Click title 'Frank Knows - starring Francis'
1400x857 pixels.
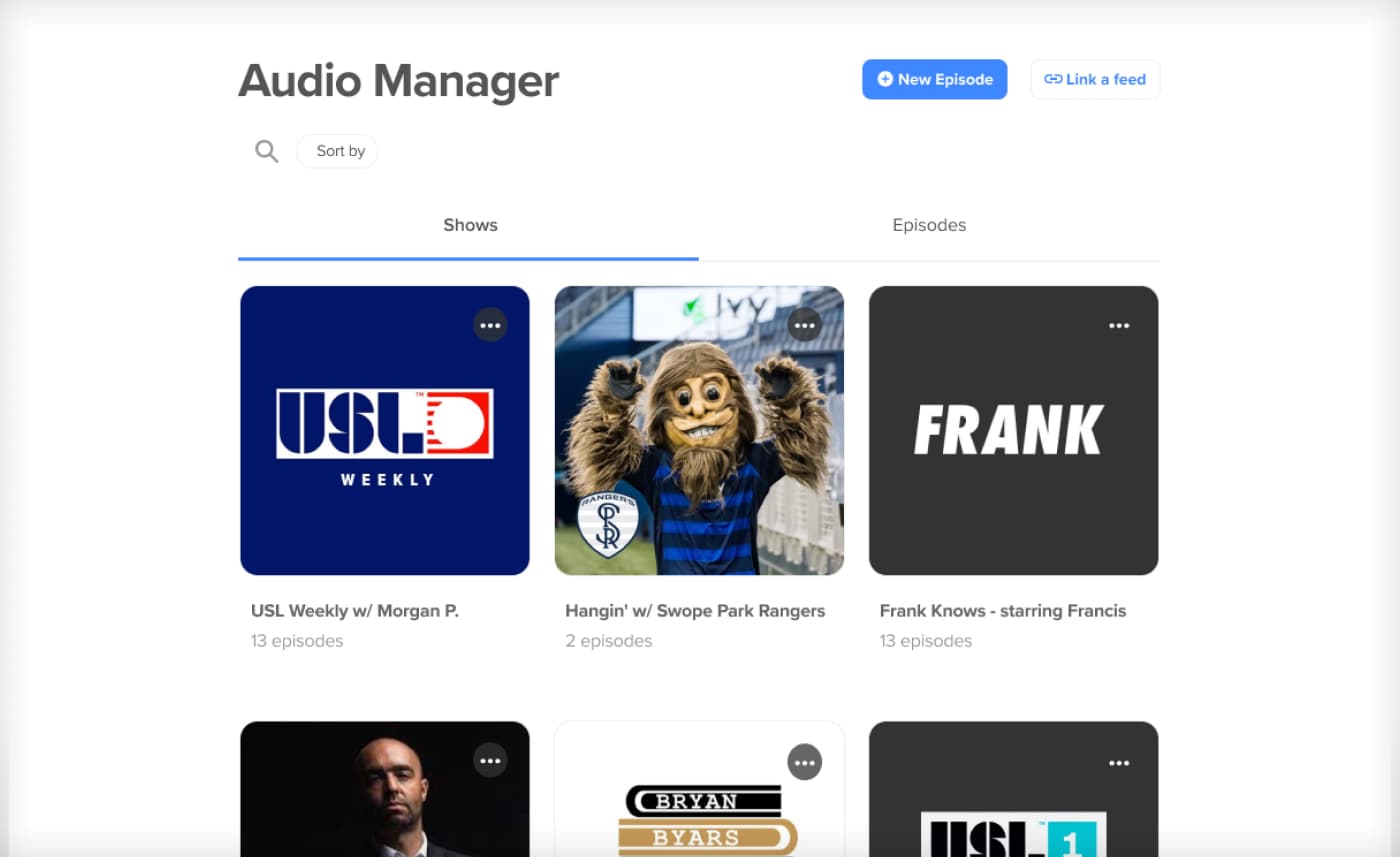tap(1003, 611)
